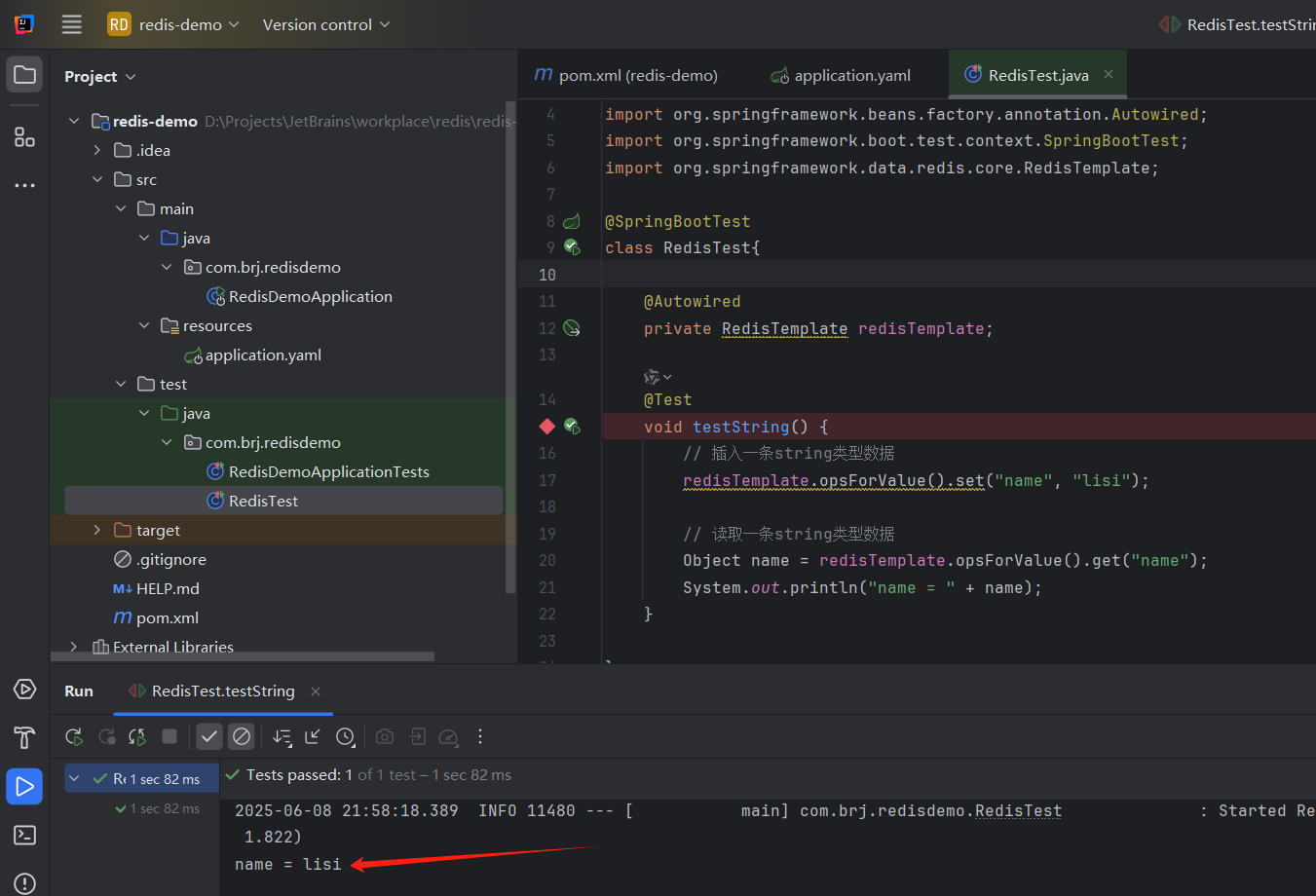Open the Terminal tool window

pyautogui.click(x=24, y=835)
